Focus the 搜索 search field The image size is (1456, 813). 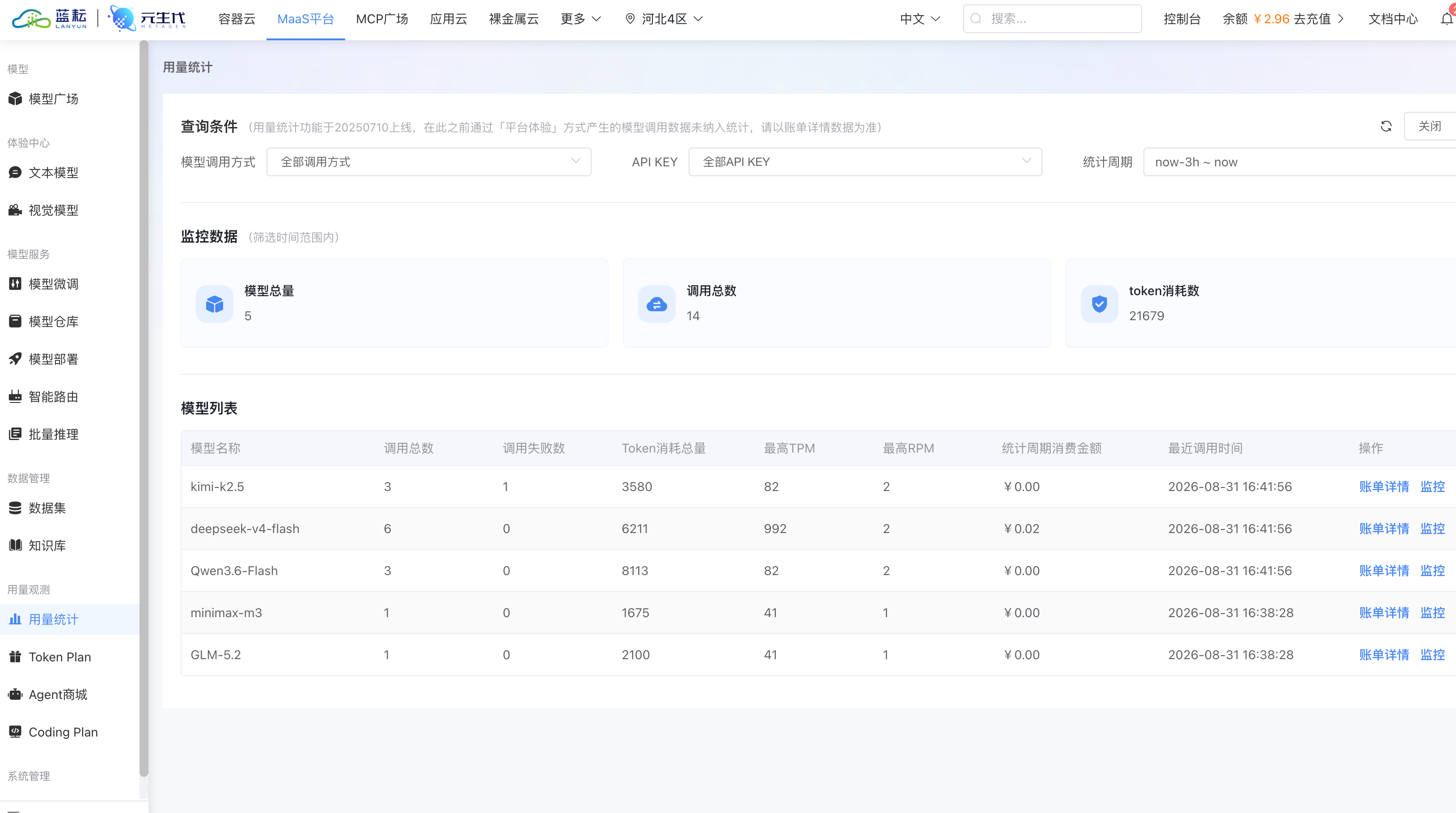pyautogui.click(x=1053, y=19)
